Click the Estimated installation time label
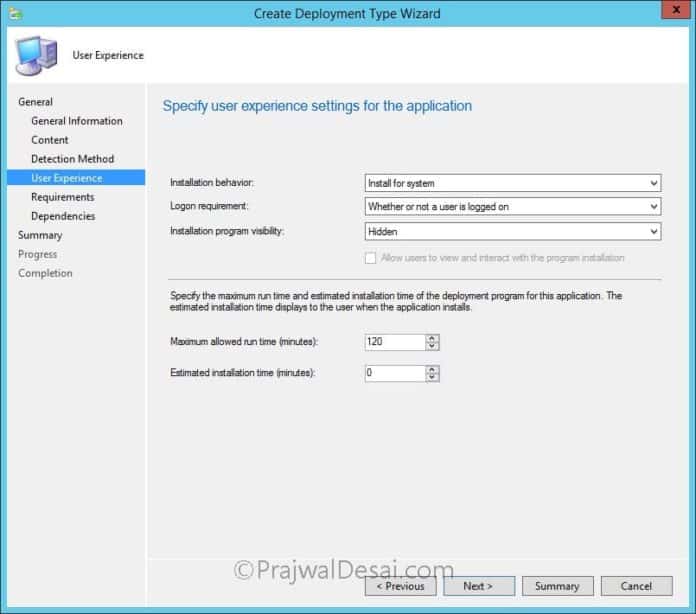Viewport: 696px width, 614px height. (242, 372)
